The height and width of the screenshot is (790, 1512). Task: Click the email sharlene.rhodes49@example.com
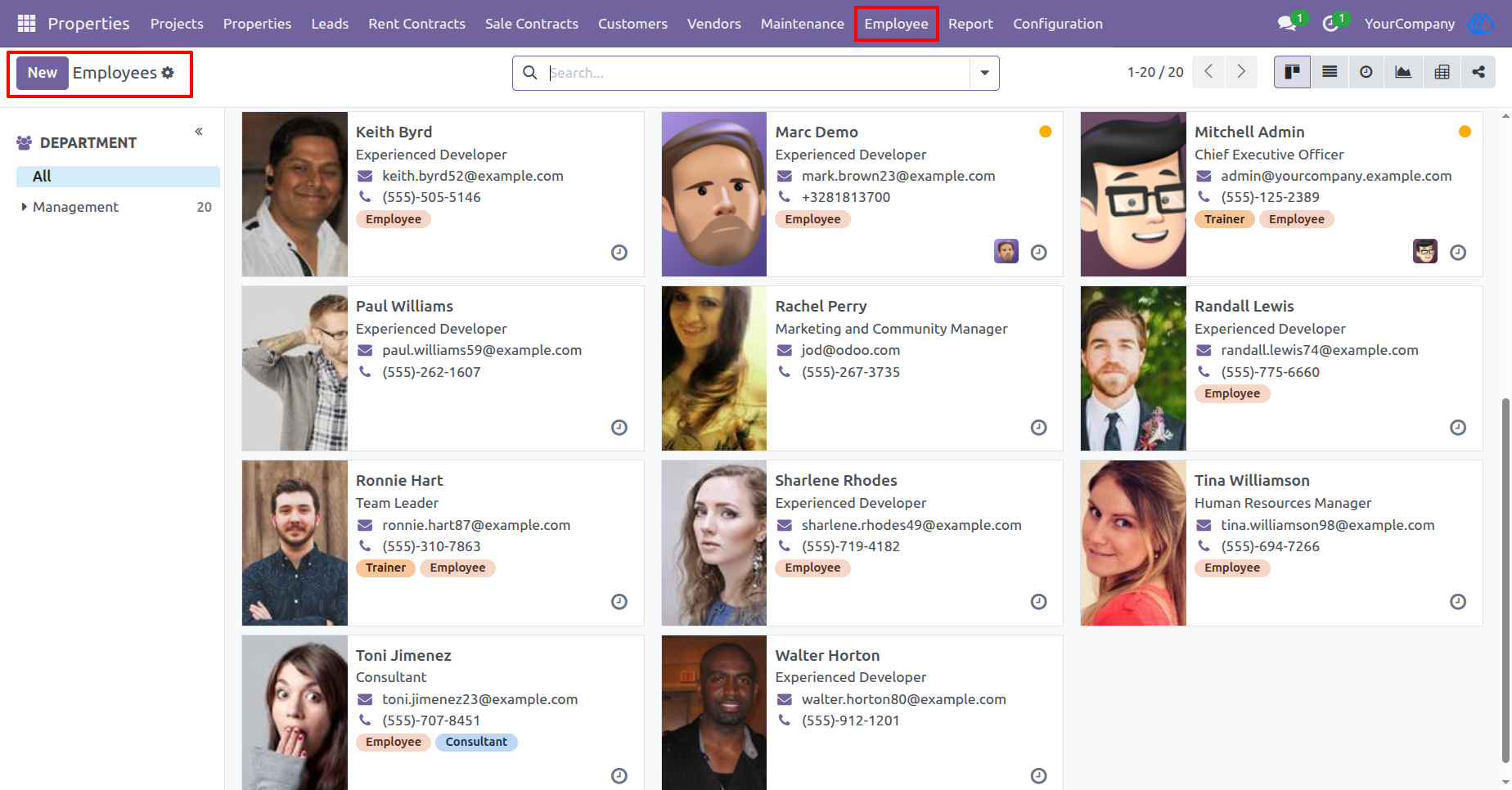tap(911, 525)
